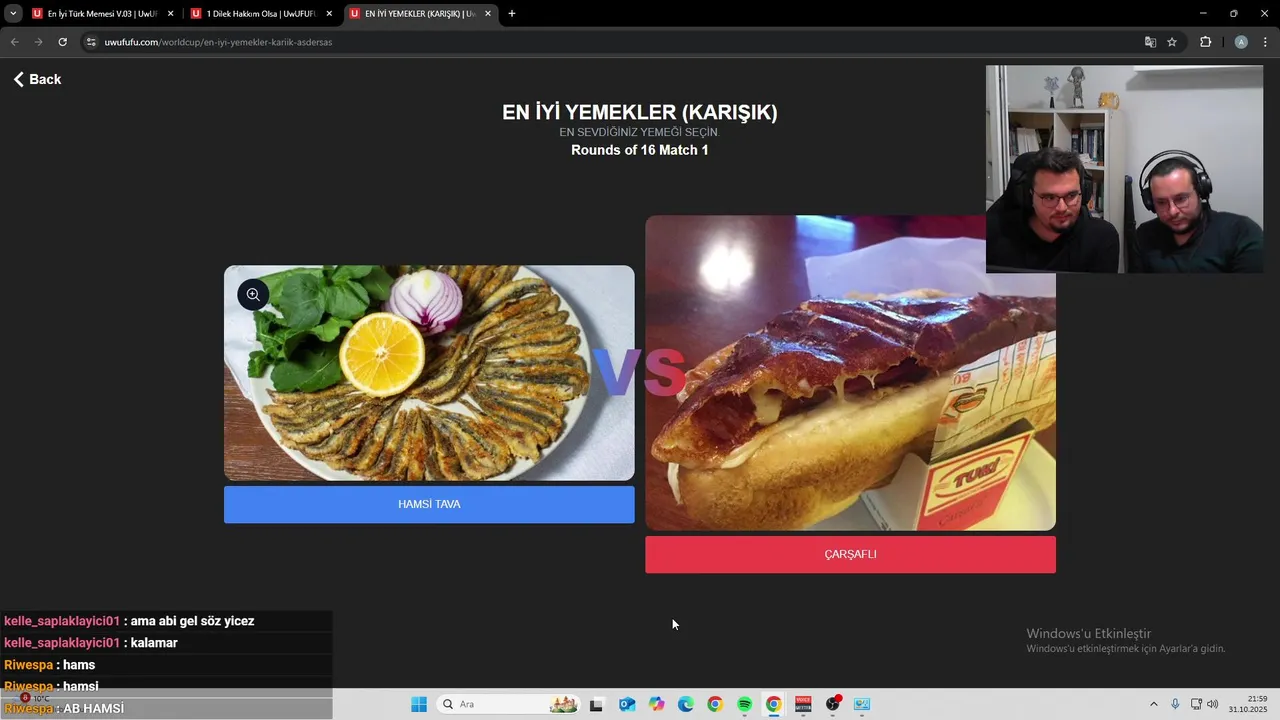Bookmark this page with the star
Screen dimensions: 1280x720
click(1172, 42)
